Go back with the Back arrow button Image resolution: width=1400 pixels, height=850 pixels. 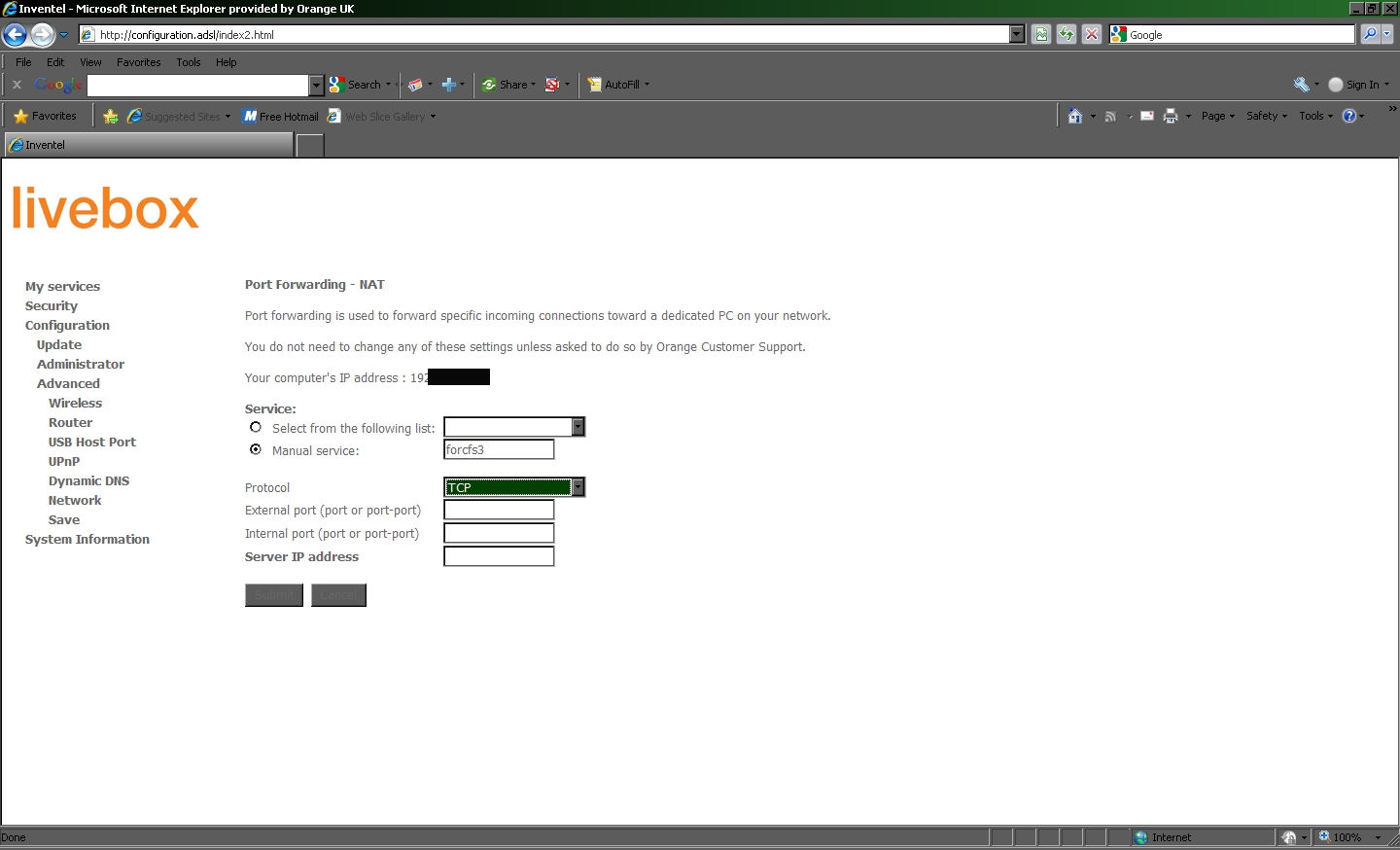tap(15, 35)
